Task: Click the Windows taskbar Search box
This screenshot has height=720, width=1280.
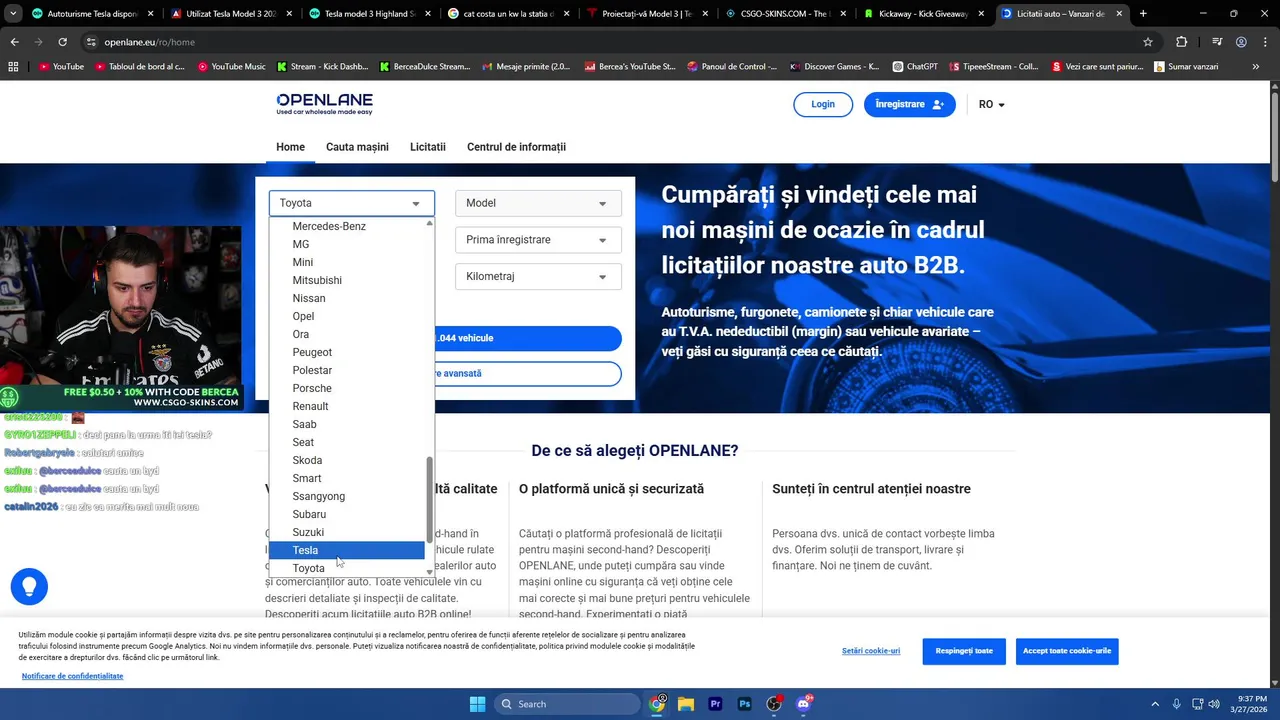Action: pos(567,704)
